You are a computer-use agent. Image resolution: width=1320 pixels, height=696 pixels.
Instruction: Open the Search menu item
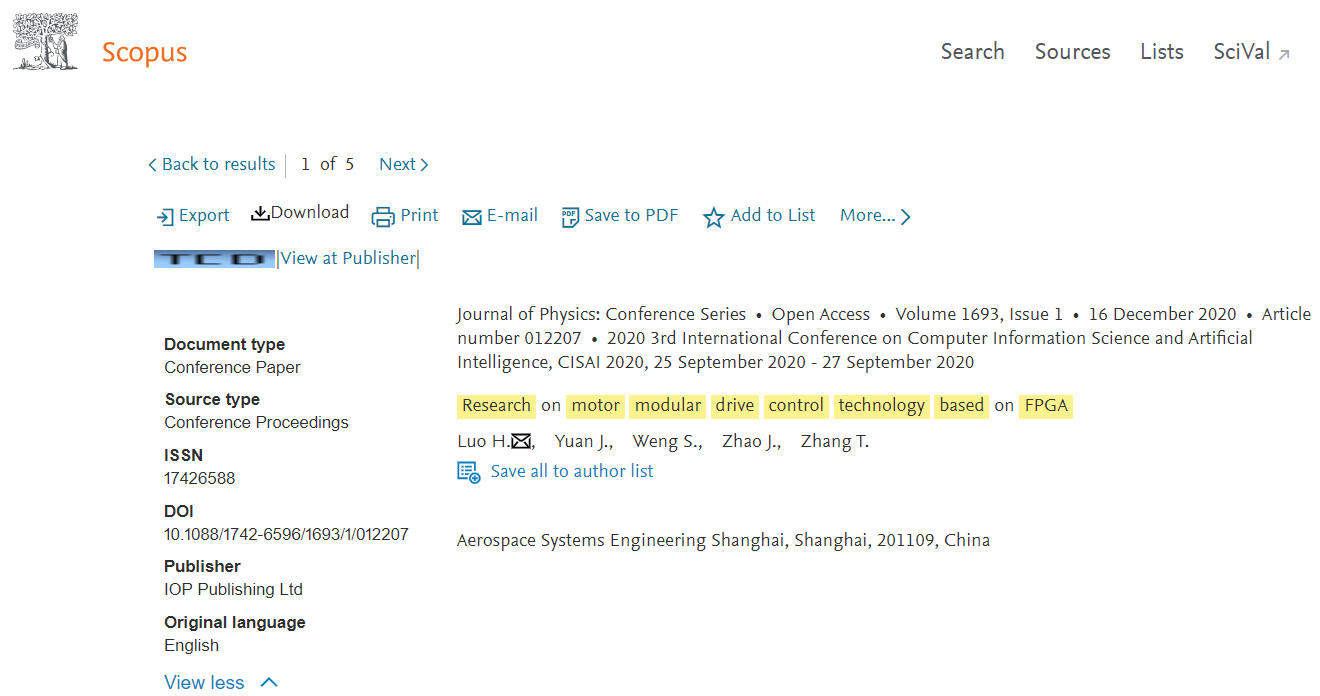coord(972,52)
